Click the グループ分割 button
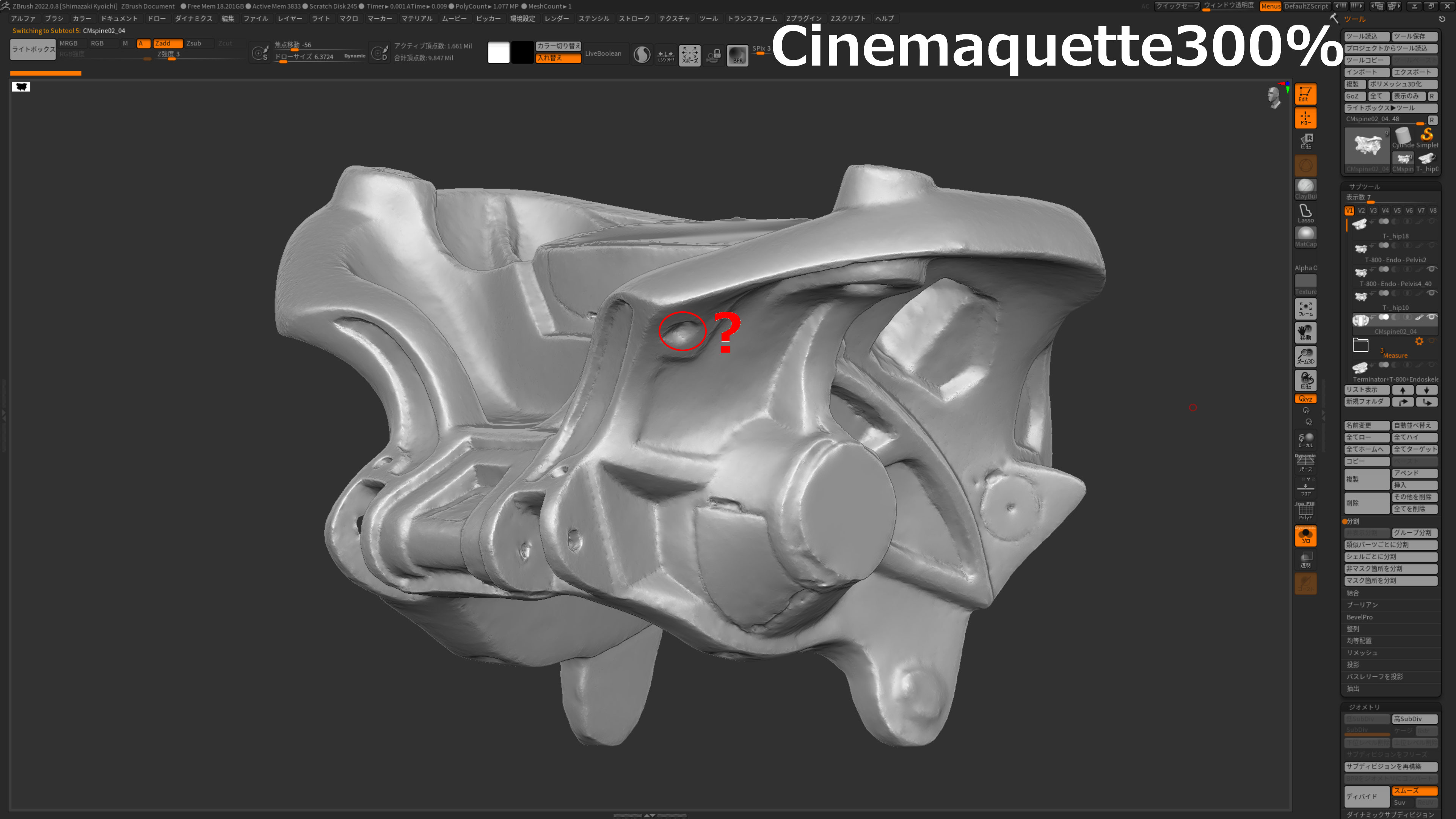1456x819 pixels. 1415,532
